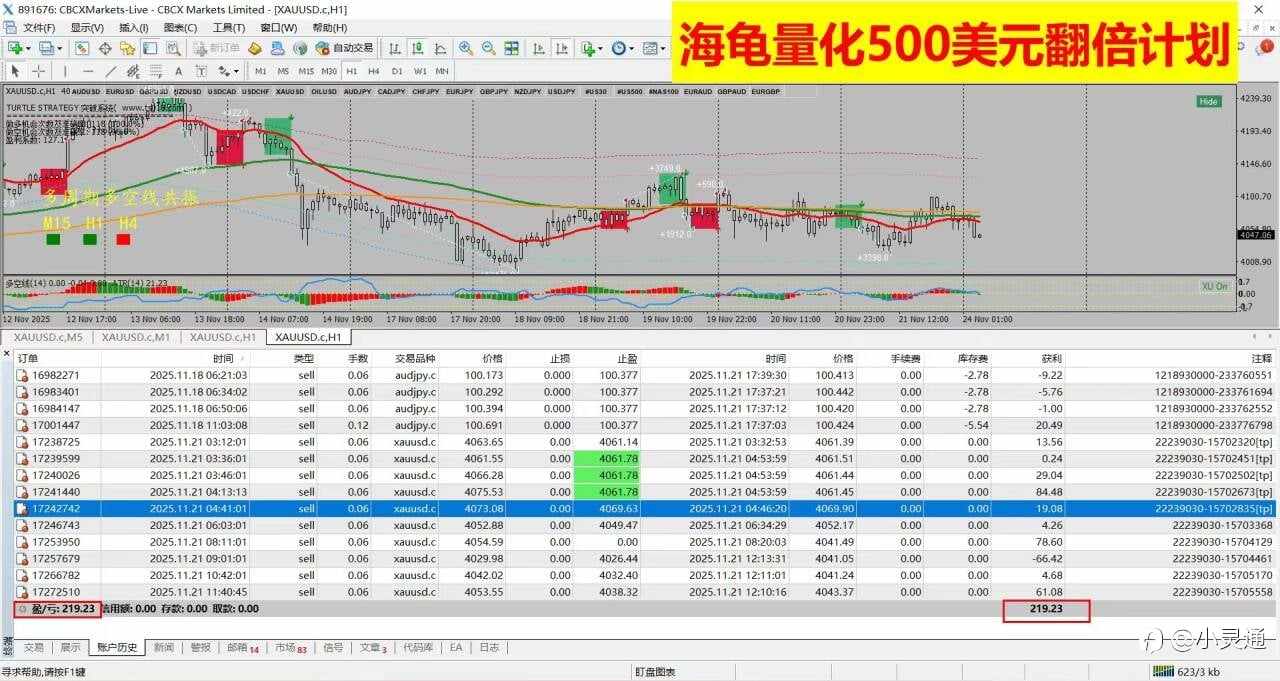1280x681 pixels.
Task: Open the New Order dialog icon
Action: click(200, 48)
